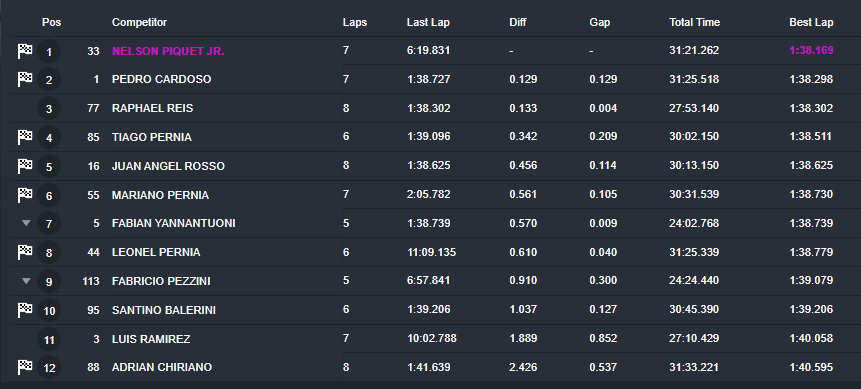Sort by Best Lap column header
Image resolution: width=861 pixels, height=389 pixels.
[x=811, y=23]
